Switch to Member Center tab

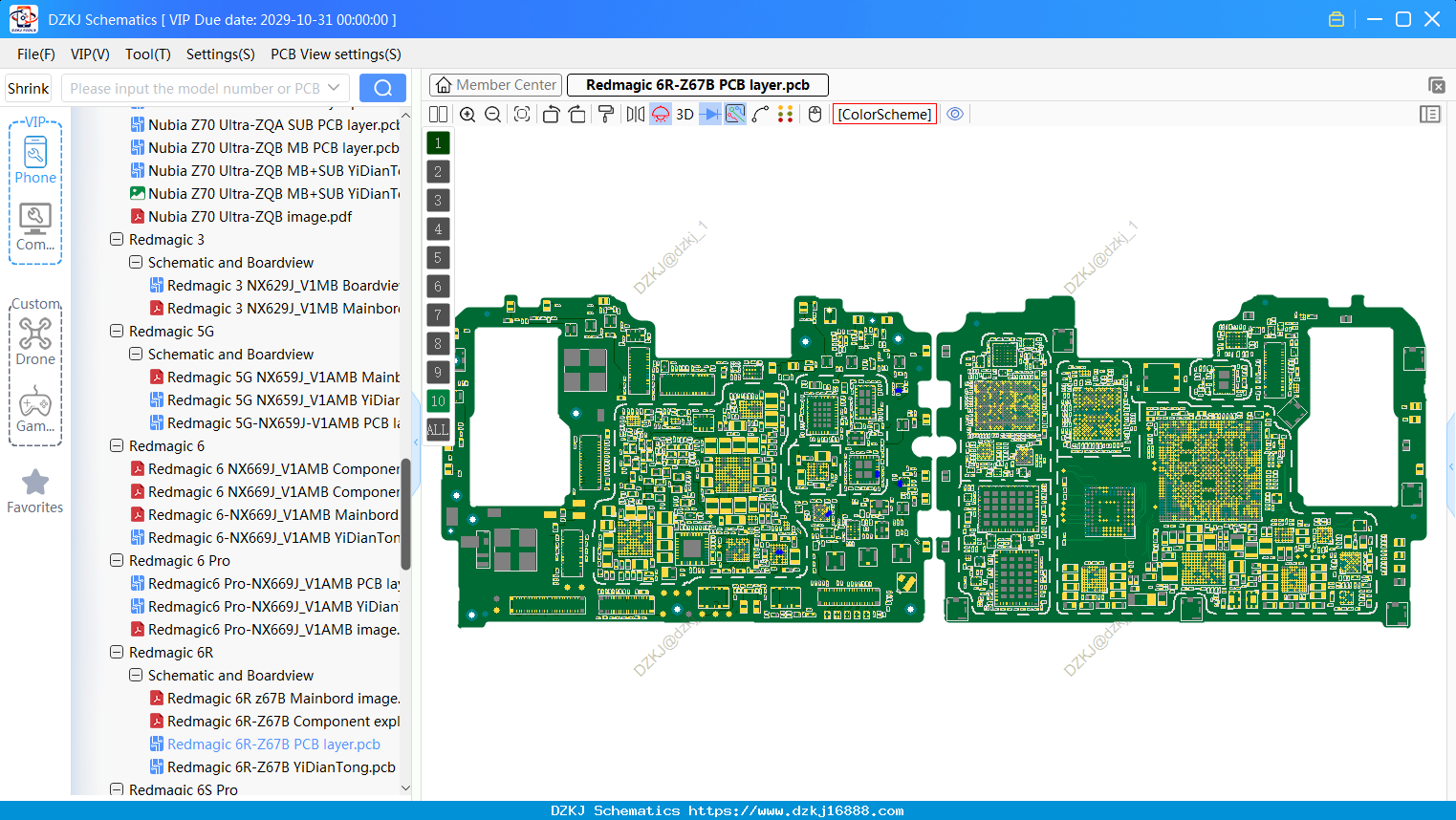point(495,85)
